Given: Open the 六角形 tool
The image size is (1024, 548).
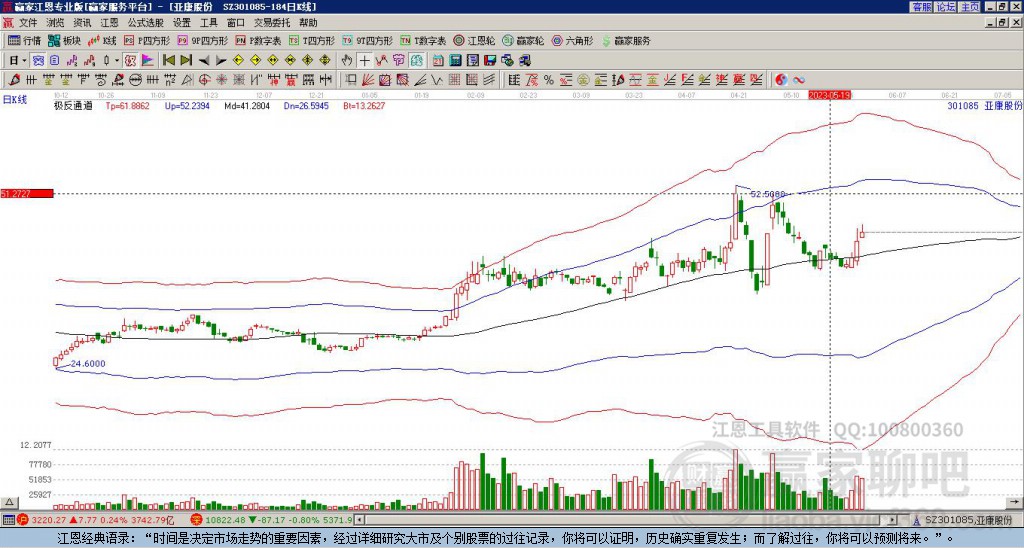Looking at the screenshot, I should tap(573, 40).
